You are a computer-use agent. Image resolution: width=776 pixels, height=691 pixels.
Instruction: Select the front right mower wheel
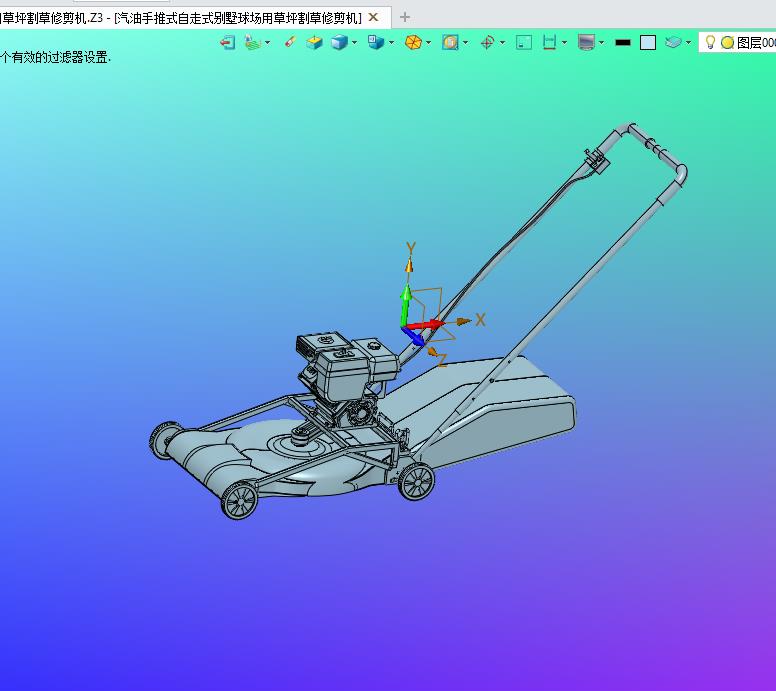click(240, 500)
